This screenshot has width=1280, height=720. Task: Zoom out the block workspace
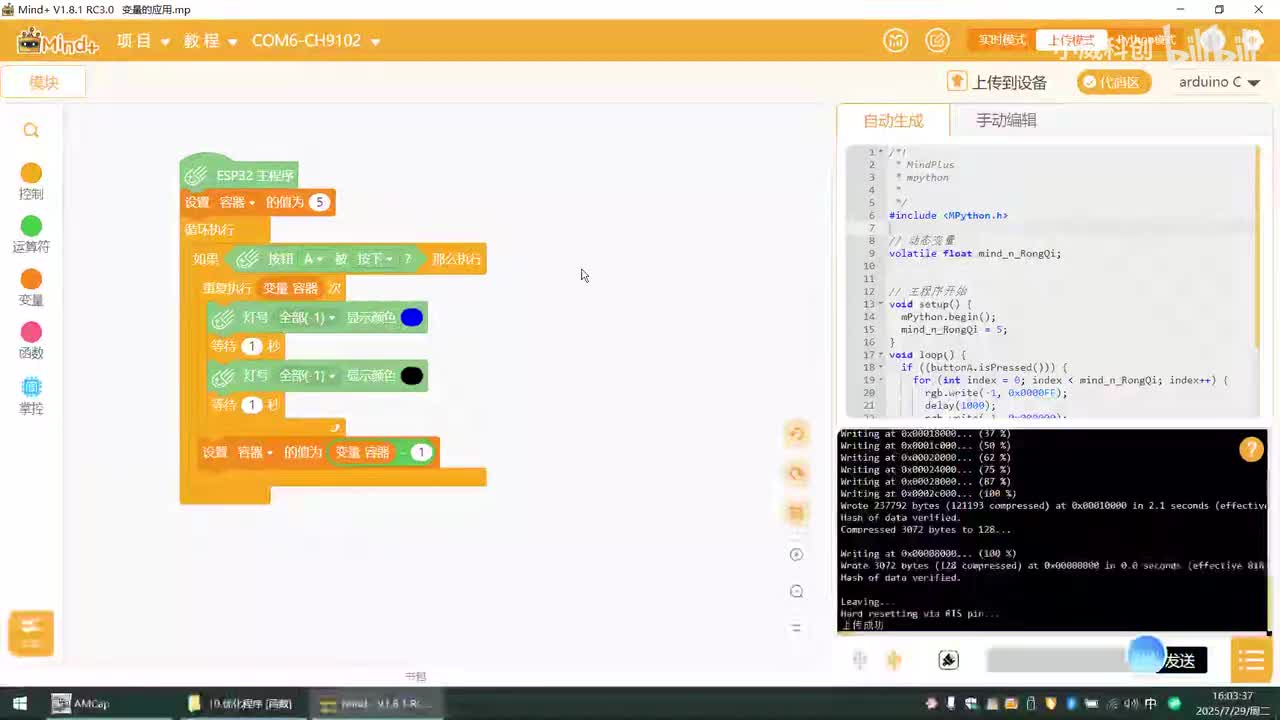pos(796,591)
